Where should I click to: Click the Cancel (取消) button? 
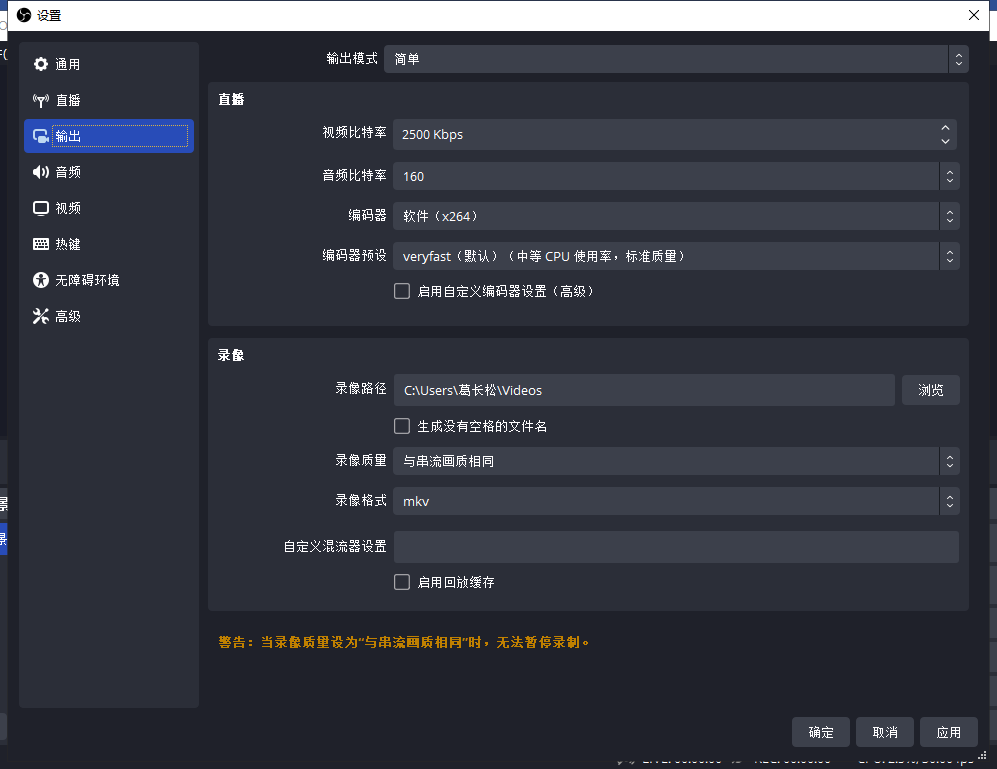coord(885,732)
